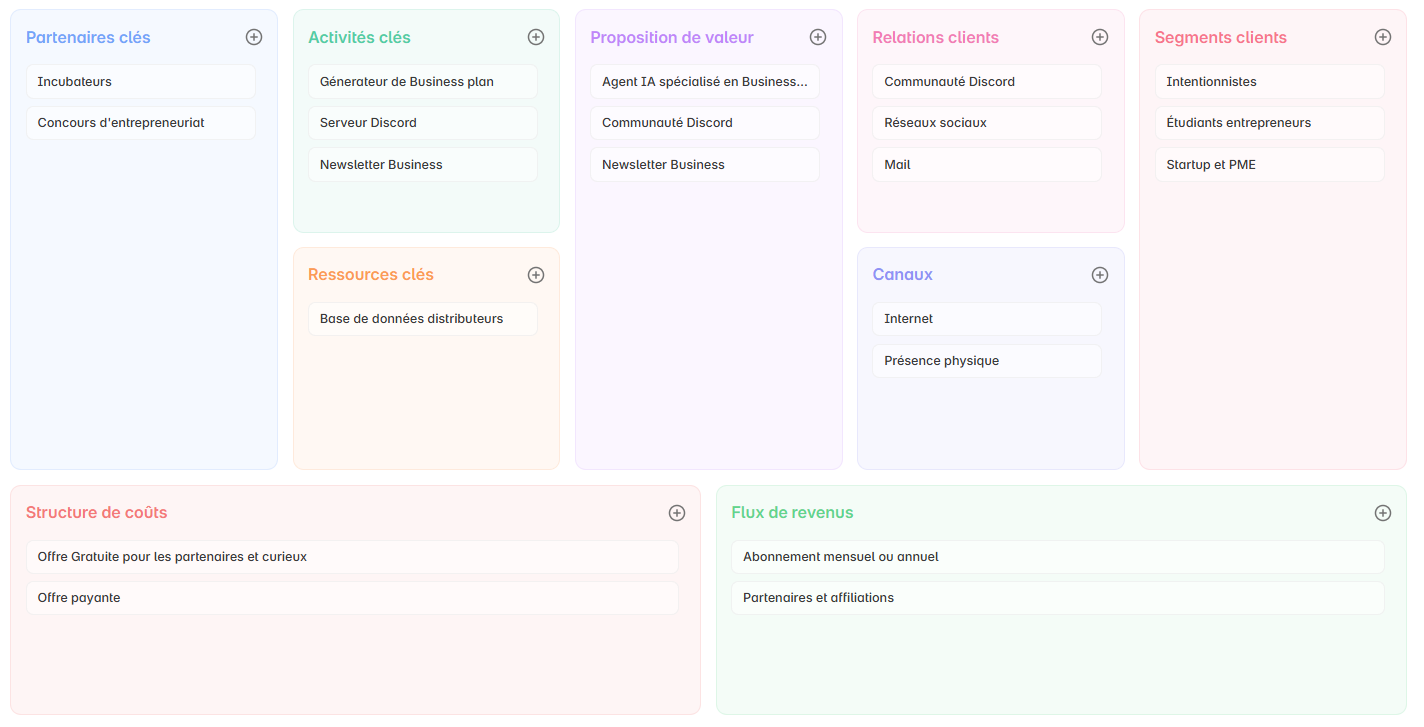Select the Offre payante card
Screen dimensions: 1424x727
click(352, 598)
